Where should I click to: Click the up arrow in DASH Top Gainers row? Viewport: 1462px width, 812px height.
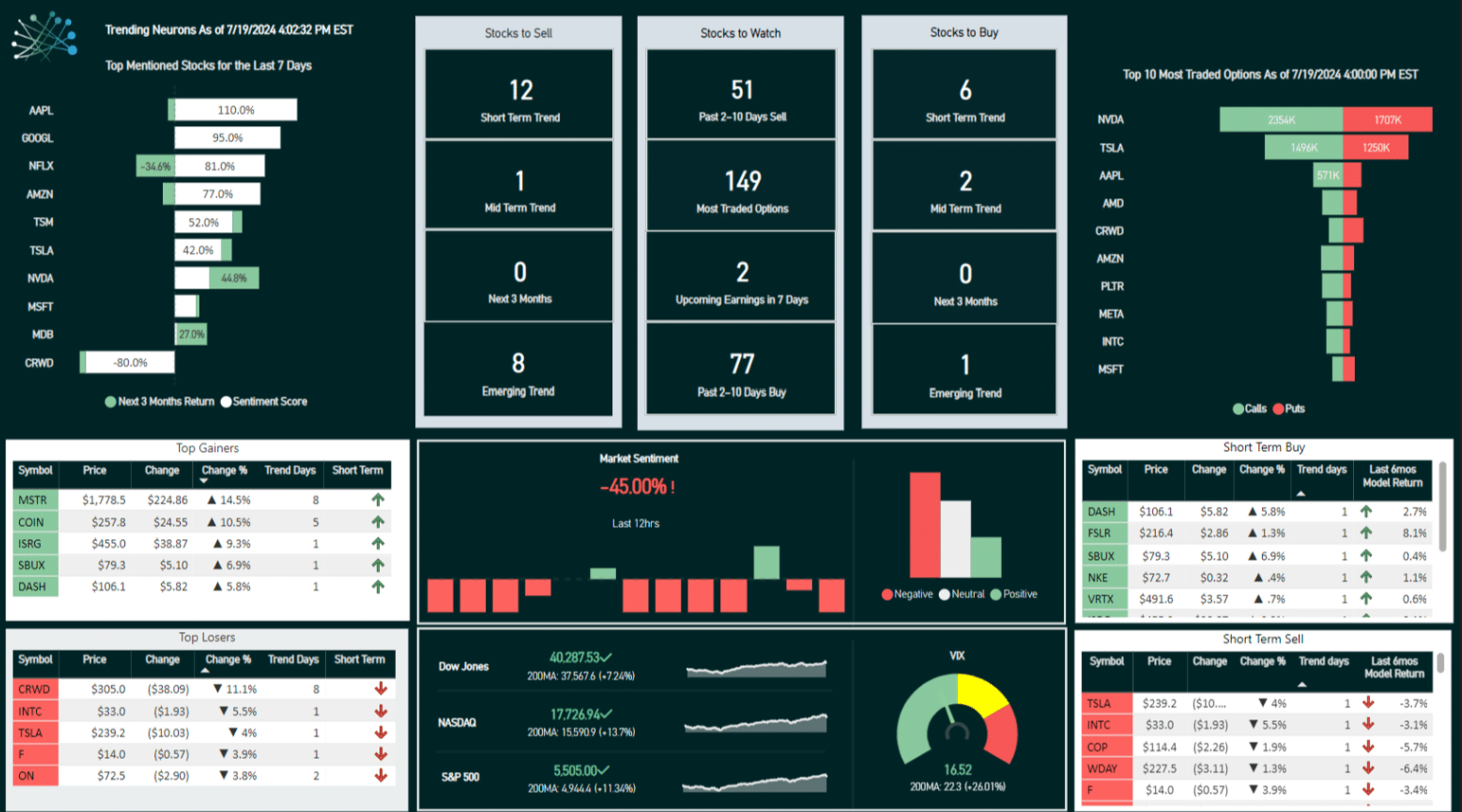378,586
